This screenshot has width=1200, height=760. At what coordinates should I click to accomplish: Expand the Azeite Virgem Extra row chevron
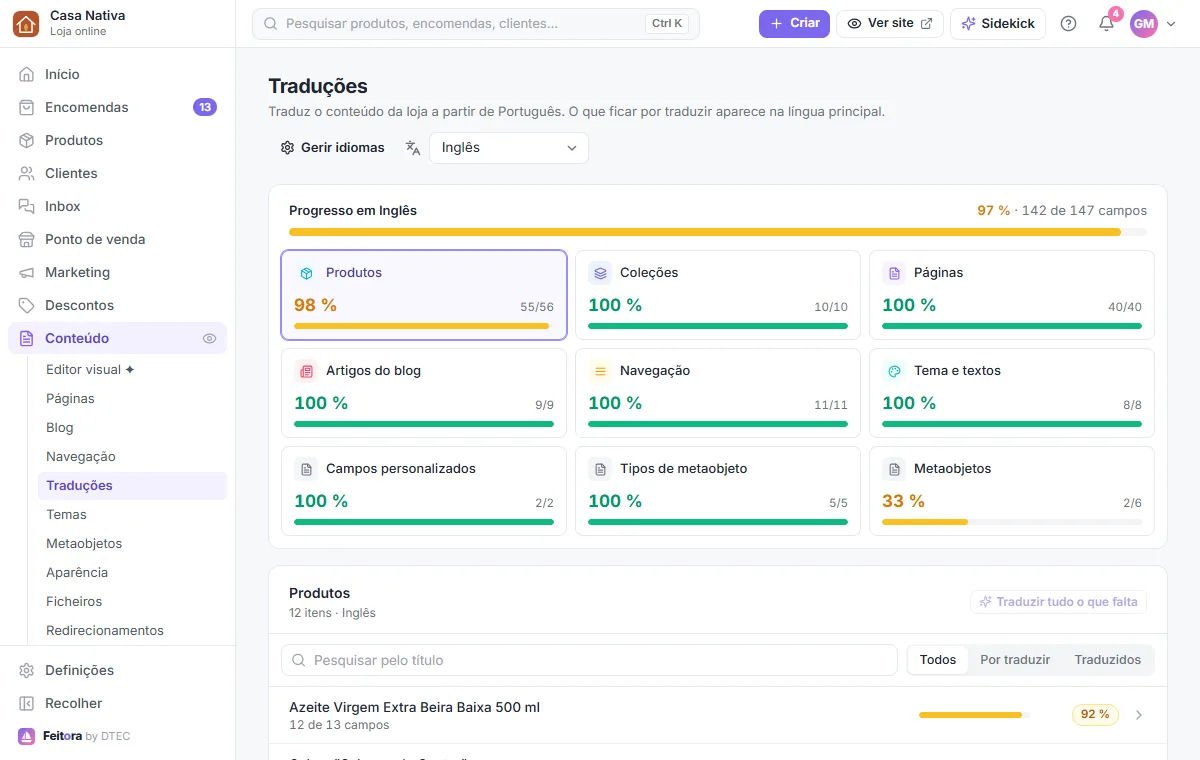[1139, 715]
